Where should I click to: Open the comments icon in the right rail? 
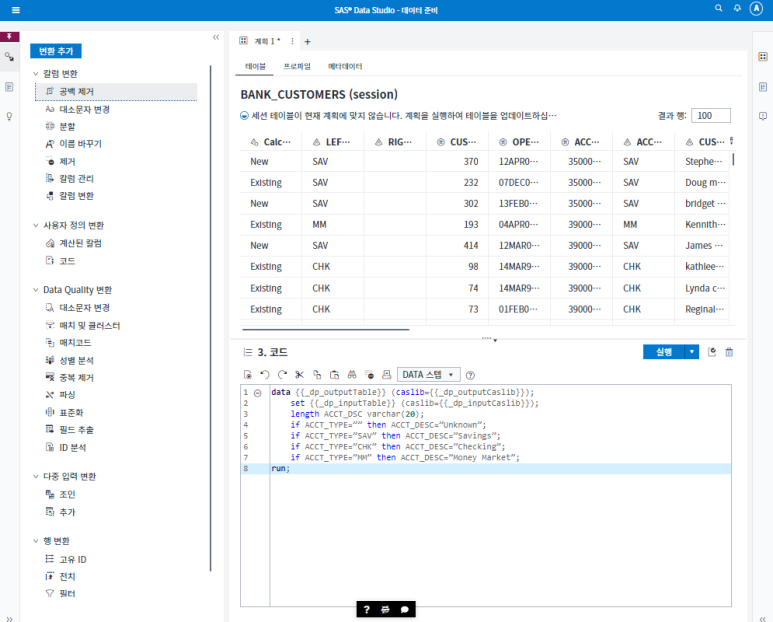point(763,116)
